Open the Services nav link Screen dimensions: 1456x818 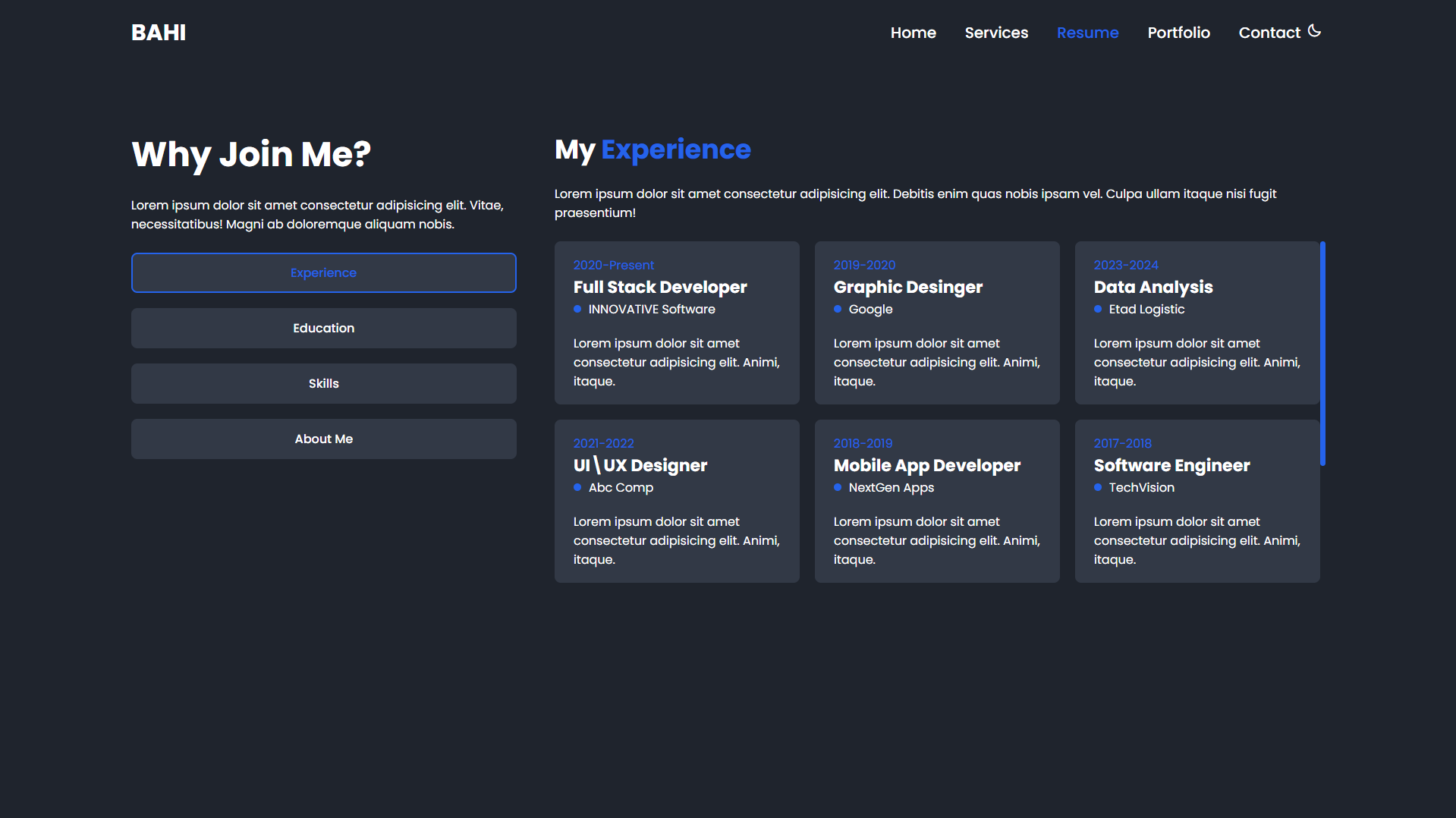(x=996, y=33)
